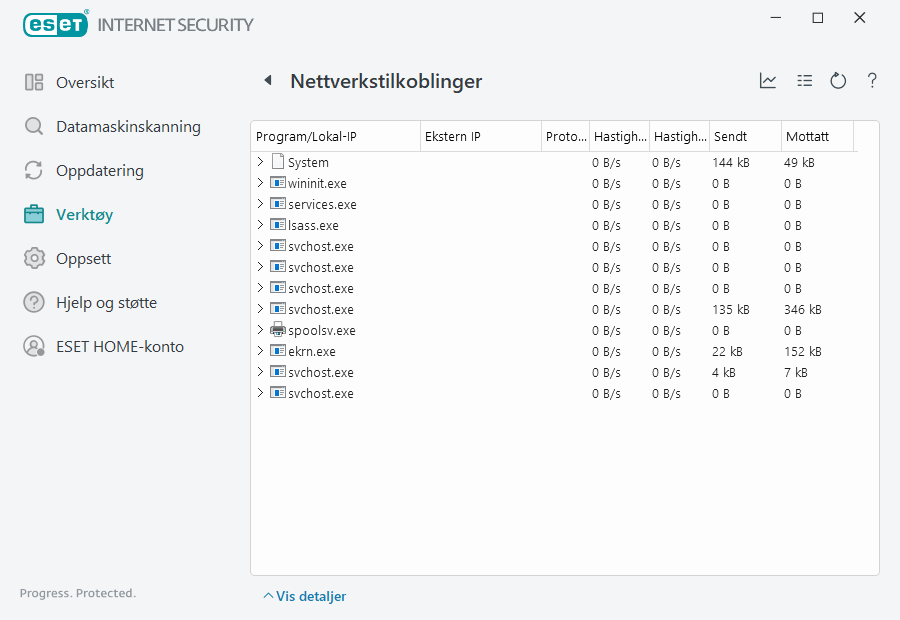Click the System file icon
Screen dimensions: 900x620
pyautogui.click(x=278, y=162)
